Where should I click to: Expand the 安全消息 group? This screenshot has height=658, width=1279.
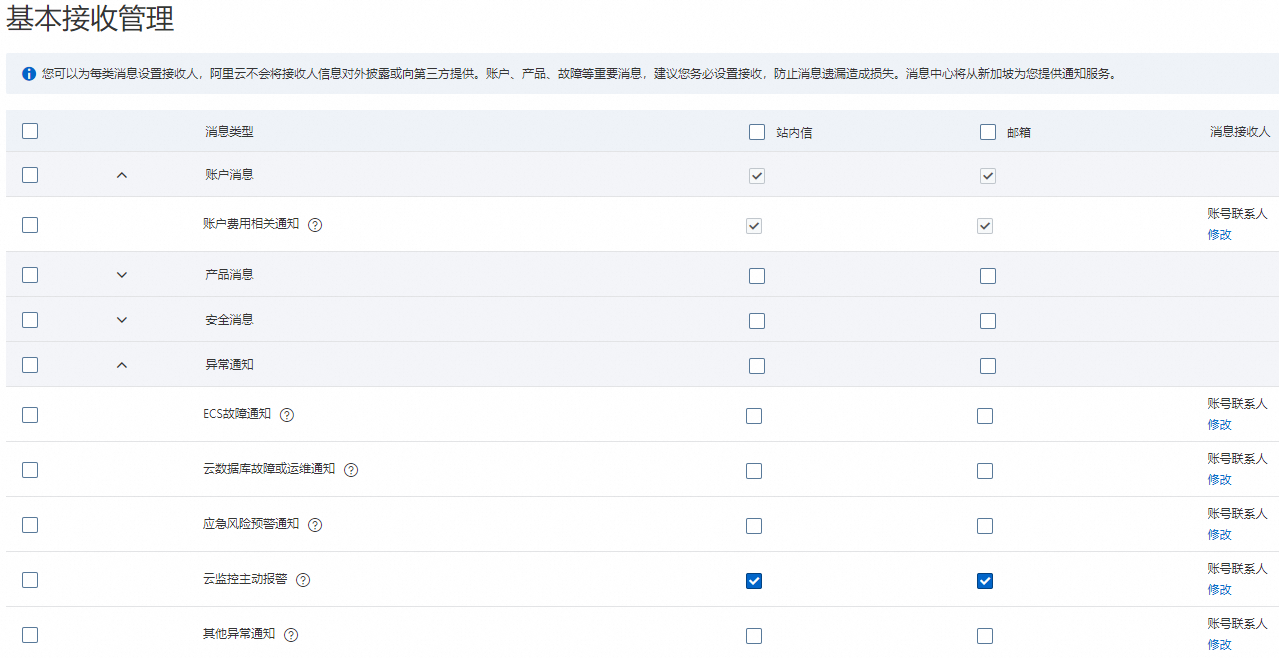(122, 320)
